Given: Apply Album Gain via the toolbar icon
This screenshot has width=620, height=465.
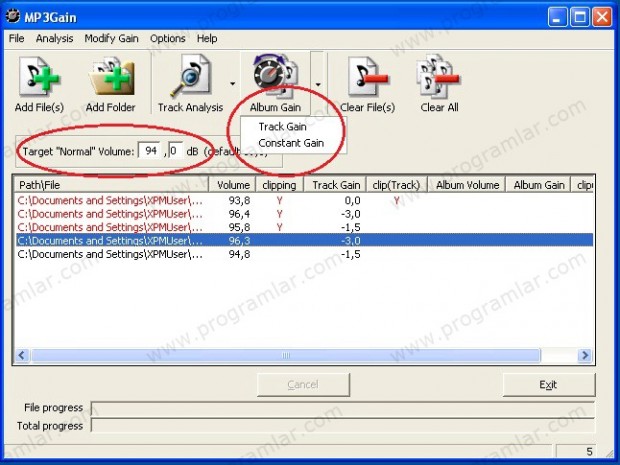Looking at the screenshot, I should (276, 76).
